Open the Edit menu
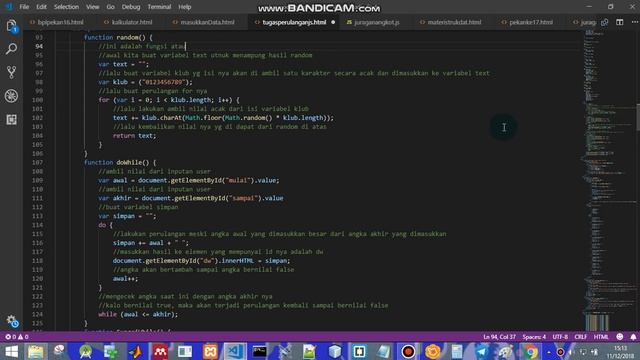 (41, 7)
